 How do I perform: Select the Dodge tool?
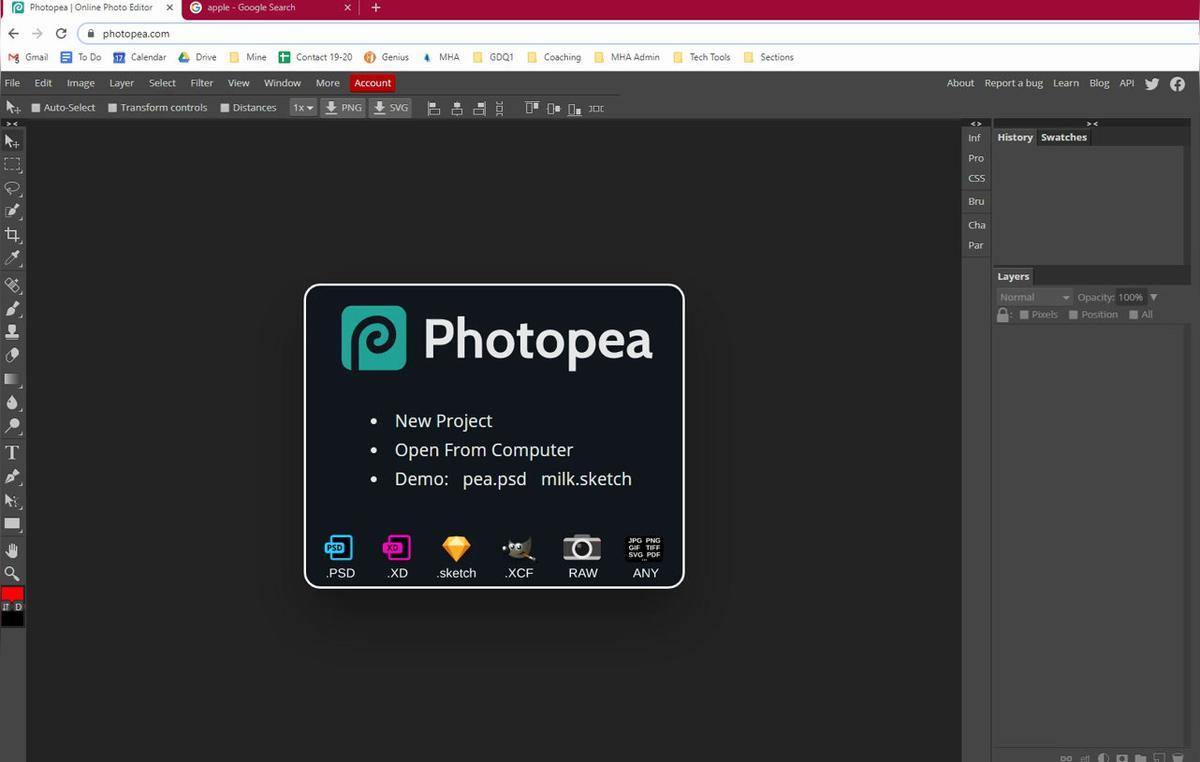[x=12, y=426]
